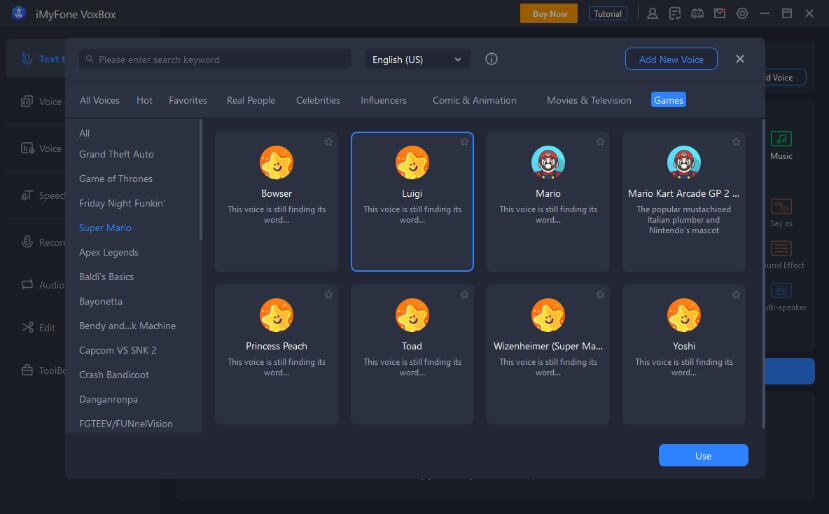
Task: Toggle favorite star on Luigi card
Action: pos(464,142)
